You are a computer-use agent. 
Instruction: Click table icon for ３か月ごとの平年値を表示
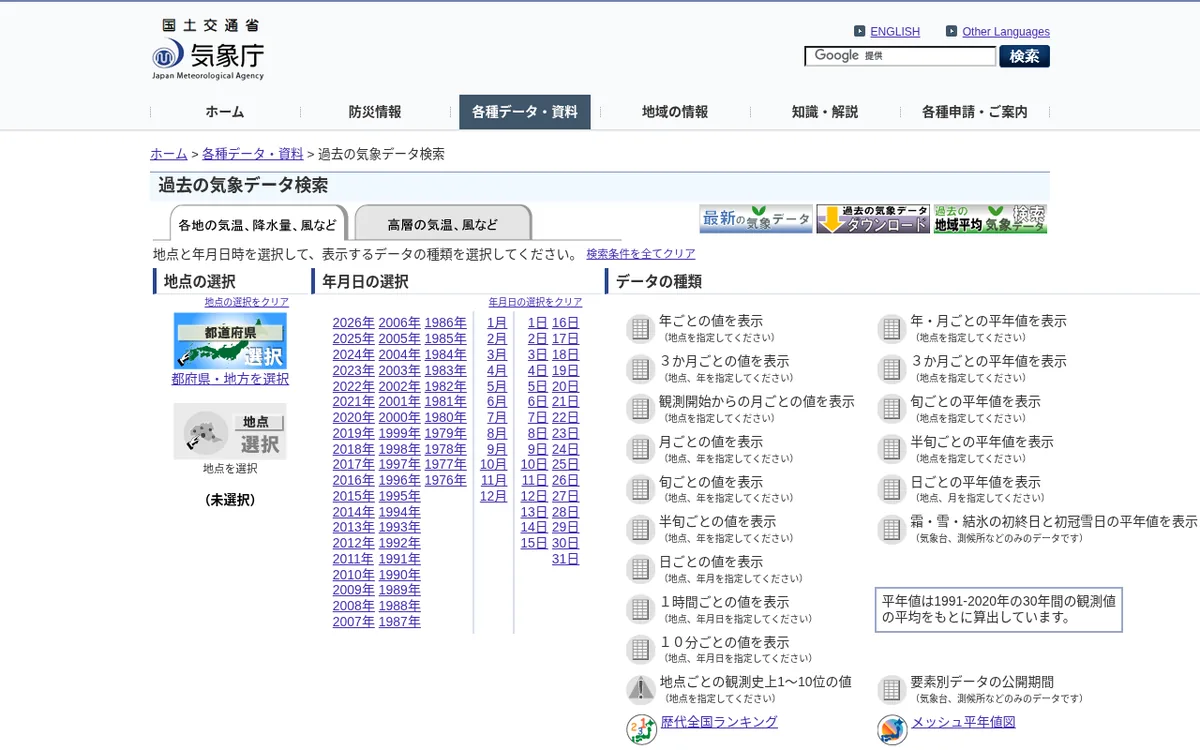(891, 368)
